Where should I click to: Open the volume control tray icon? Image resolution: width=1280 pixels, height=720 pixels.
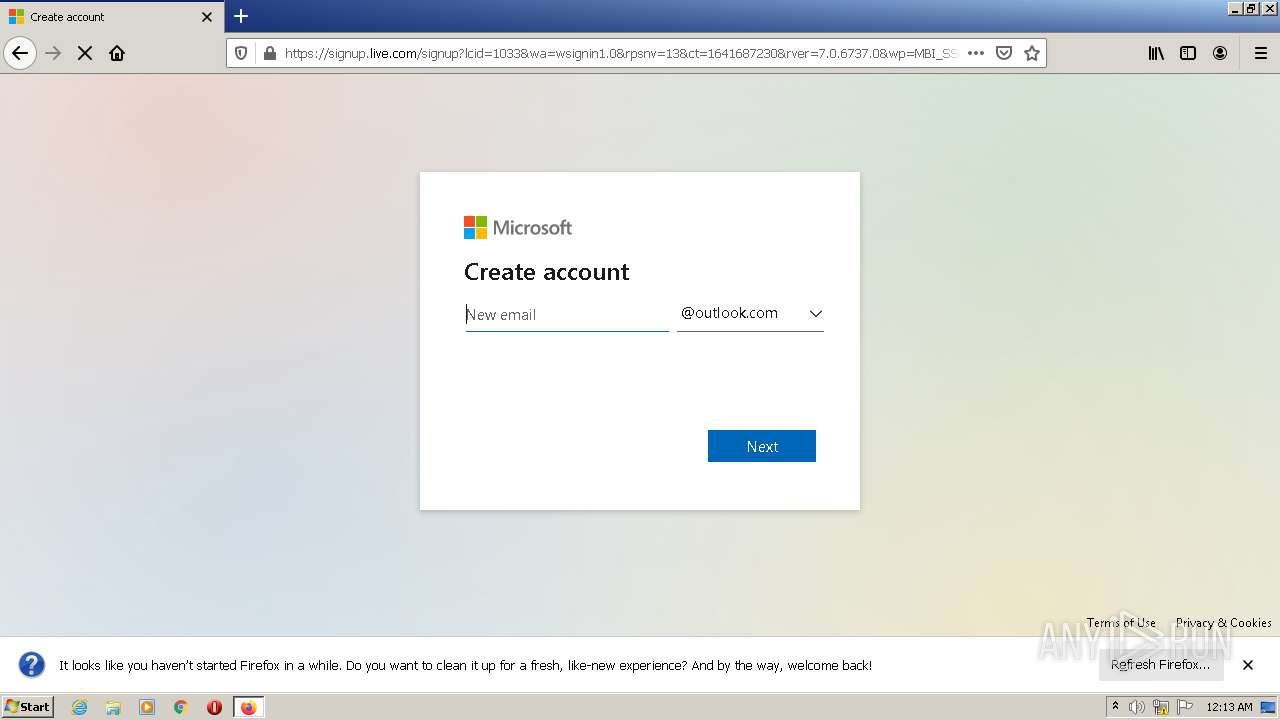(1138, 707)
